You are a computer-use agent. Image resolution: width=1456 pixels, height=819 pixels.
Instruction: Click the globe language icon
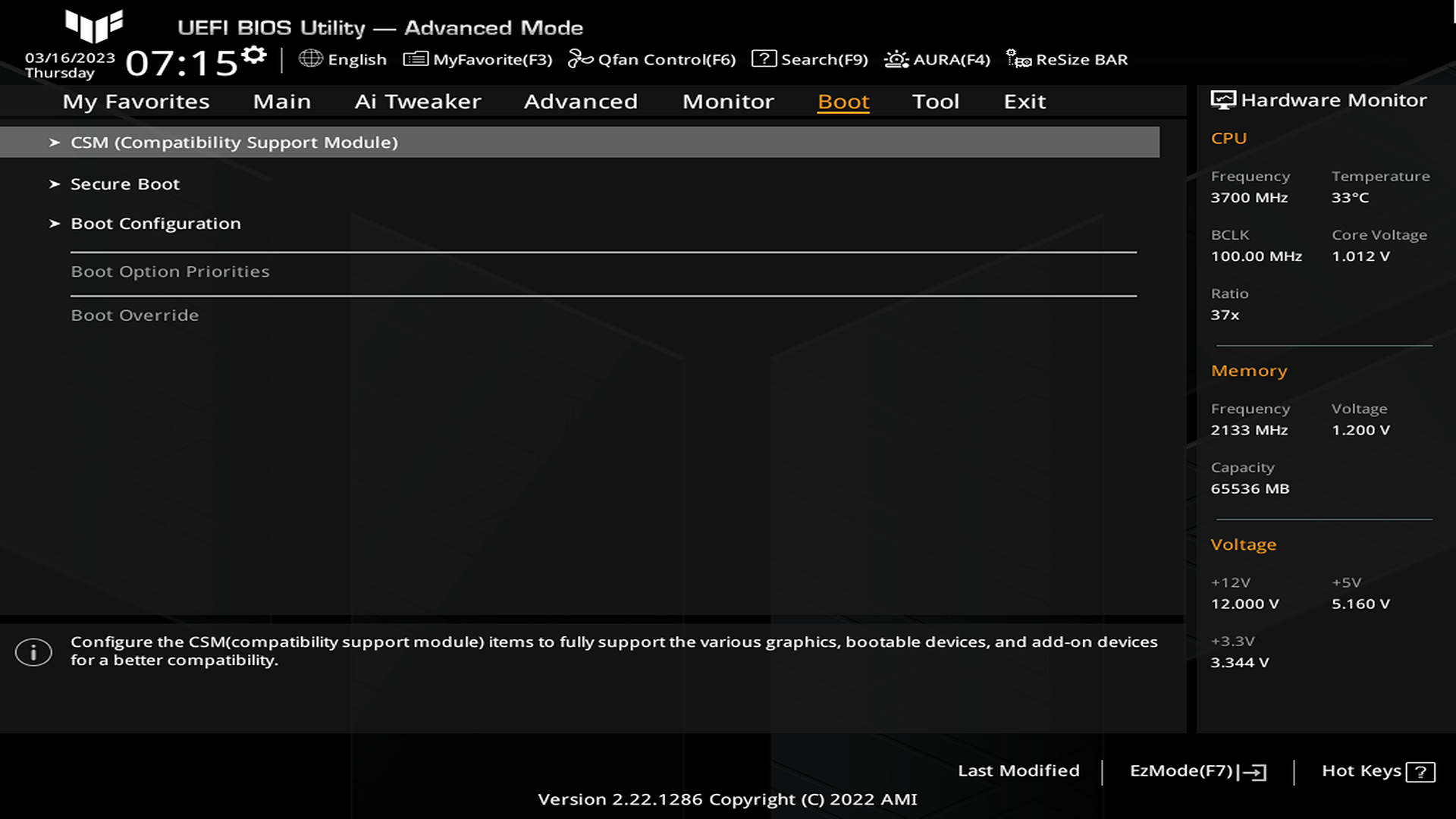click(x=311, y=58)
